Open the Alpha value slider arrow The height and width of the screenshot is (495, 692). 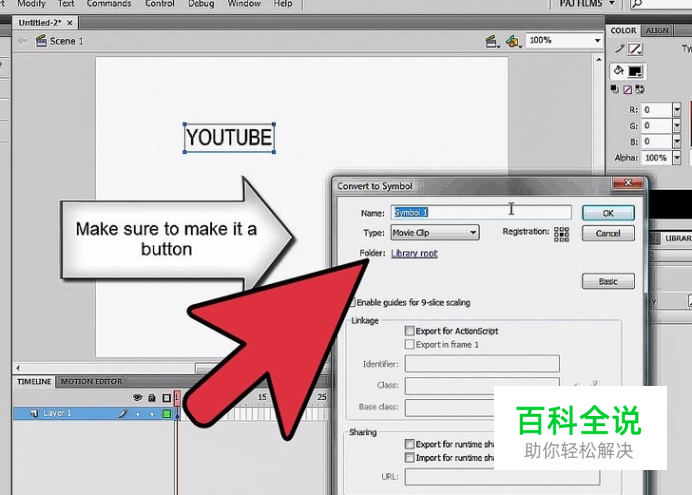click(677, 158)
